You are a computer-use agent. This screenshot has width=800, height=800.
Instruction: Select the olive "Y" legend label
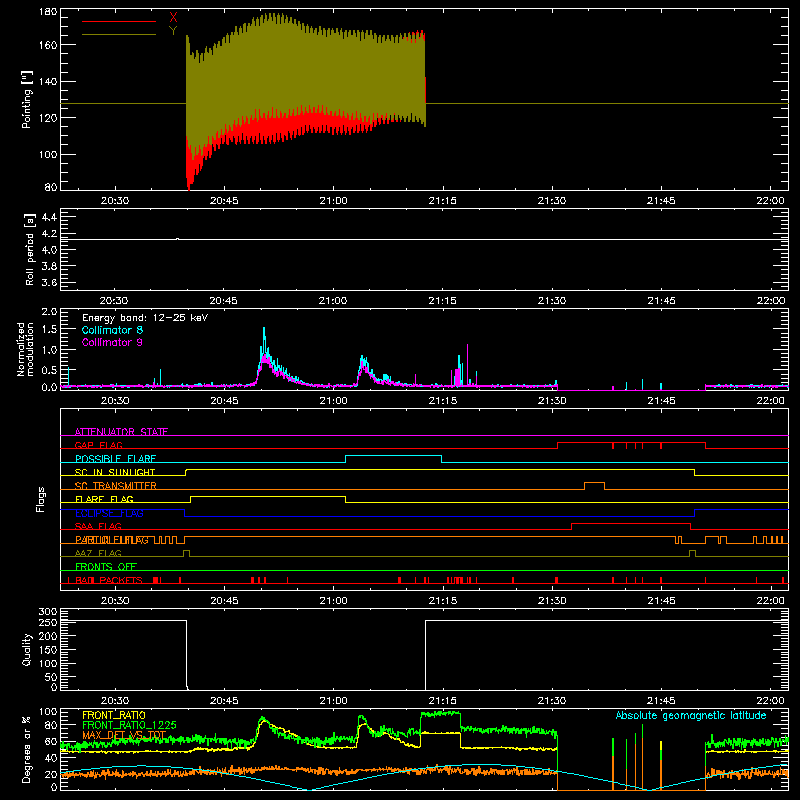pyautogui.click(x=173, y=31)
